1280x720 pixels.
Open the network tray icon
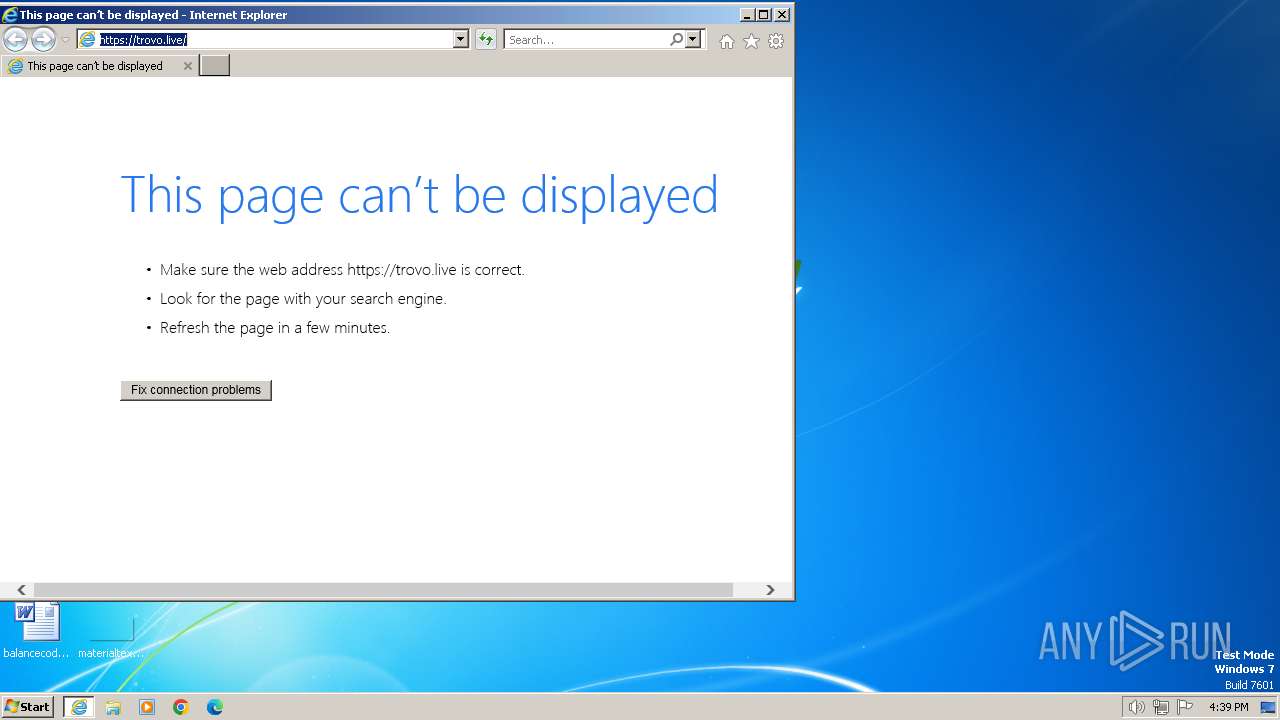click(x=1161, y=707)
